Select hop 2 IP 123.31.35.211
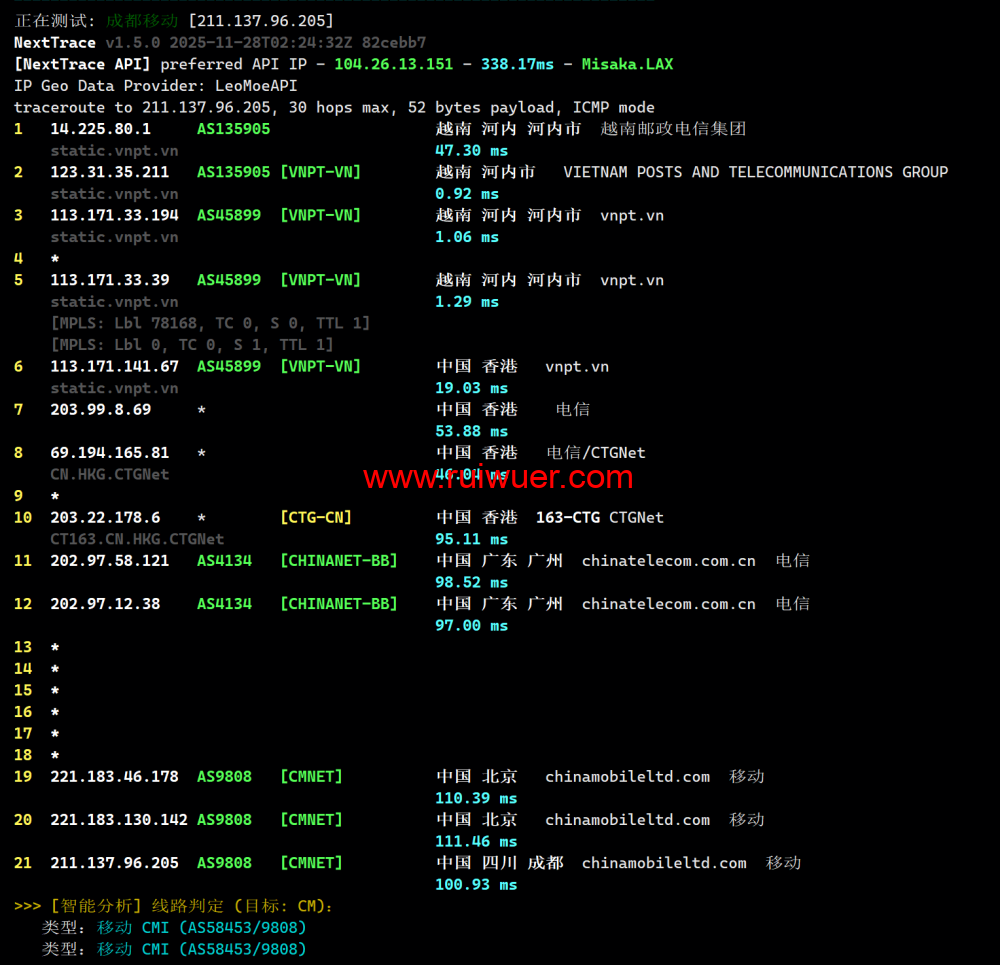This screenshot has height=965, width=1000. pos(110,172)
